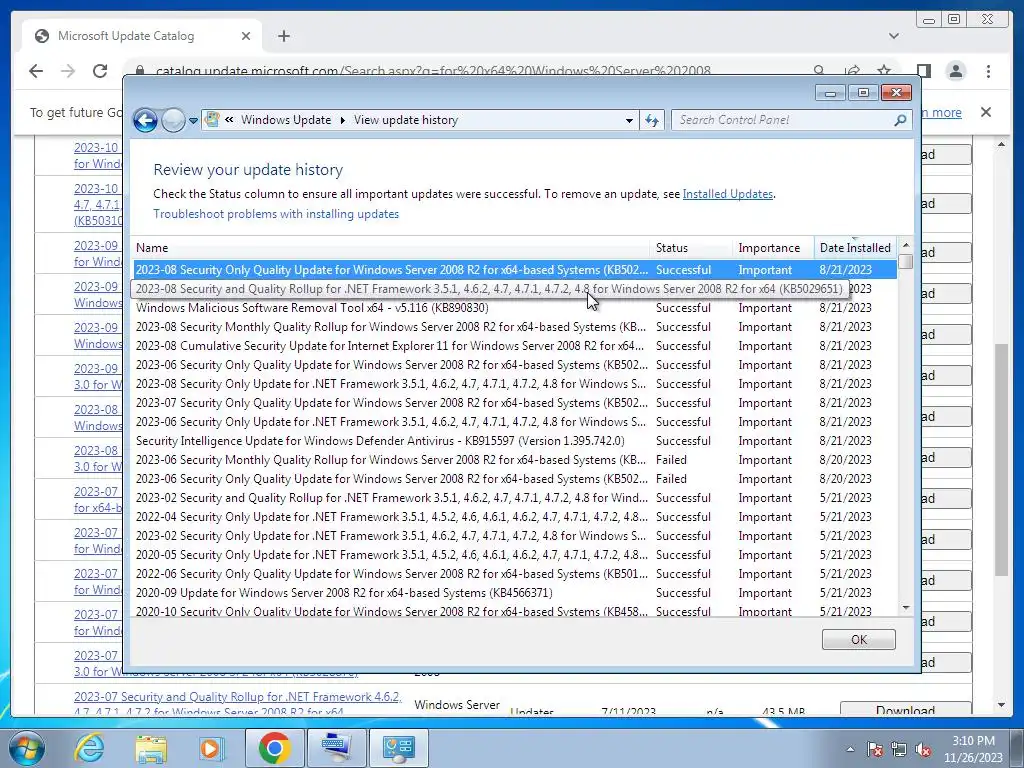The image size is (1024, 768).
Task: Switch to Control Panel taskbar item
Action: click(x=399, y=748)
